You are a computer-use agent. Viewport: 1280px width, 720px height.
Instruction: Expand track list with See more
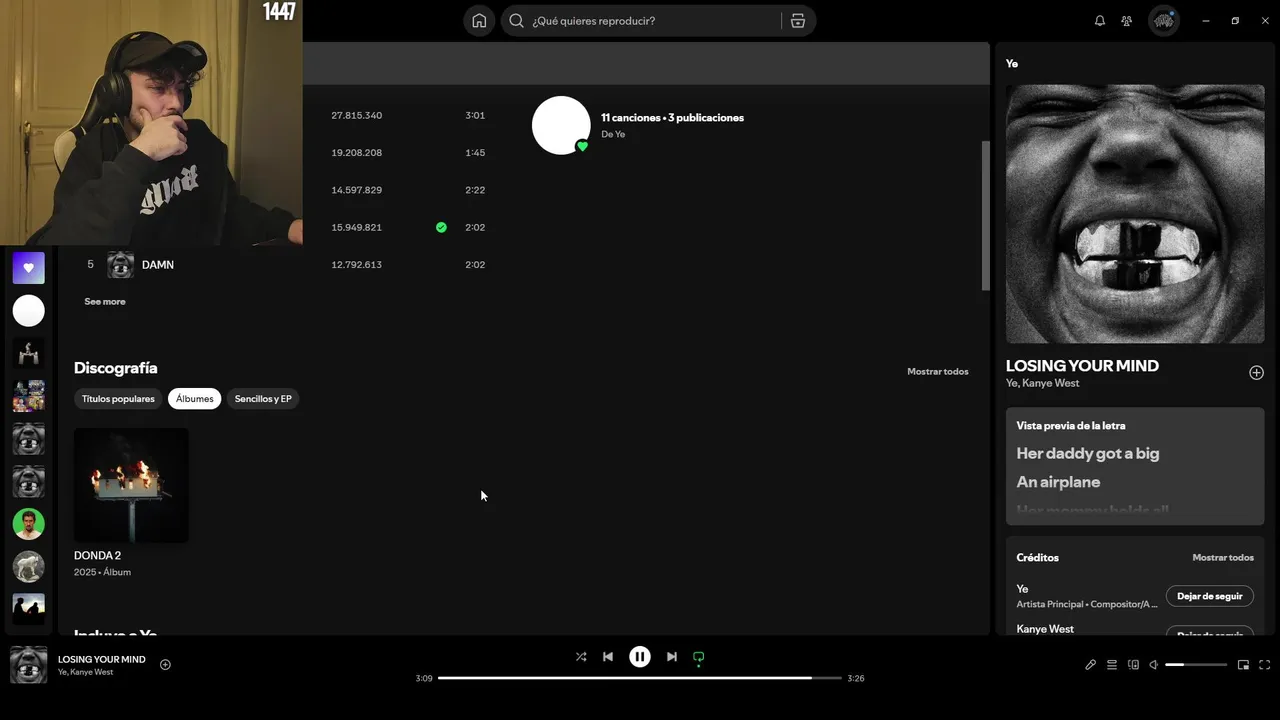(105, 302)
